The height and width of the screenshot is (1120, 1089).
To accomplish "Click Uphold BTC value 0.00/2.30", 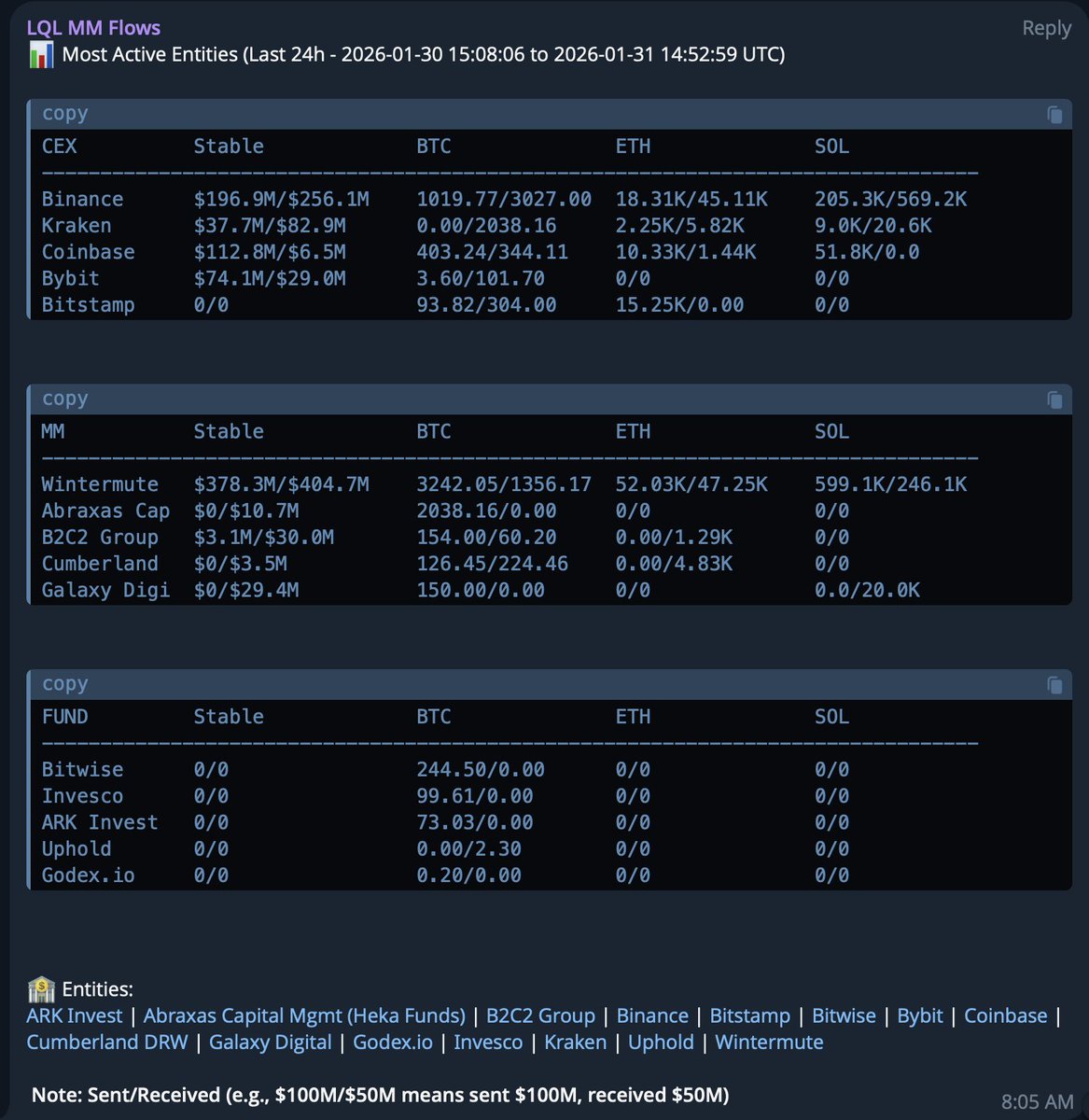I will pyautogui.click(x=468, y=848).
